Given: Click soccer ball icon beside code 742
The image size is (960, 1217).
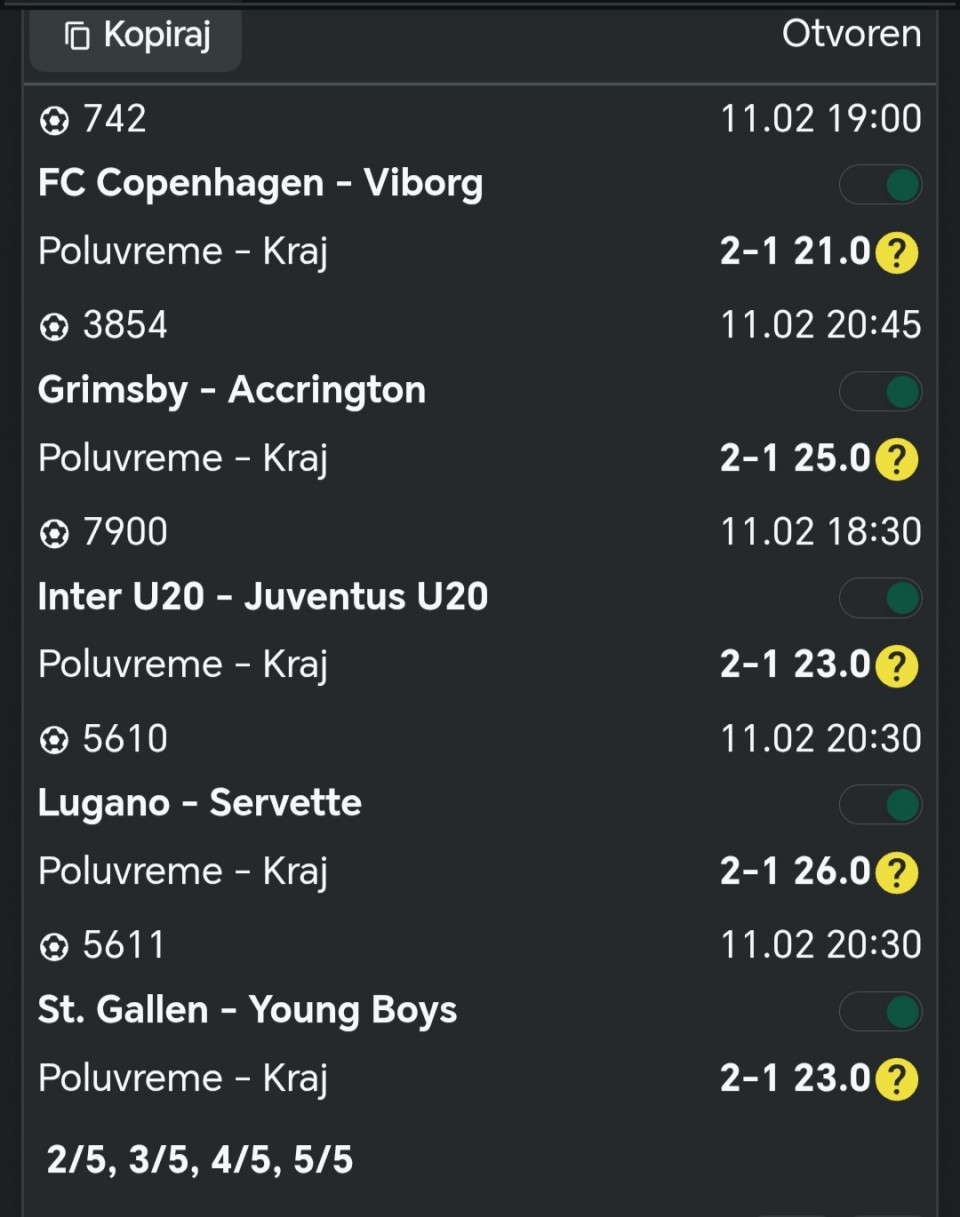Looking at the screenshot, I should [x=53, y=121].
